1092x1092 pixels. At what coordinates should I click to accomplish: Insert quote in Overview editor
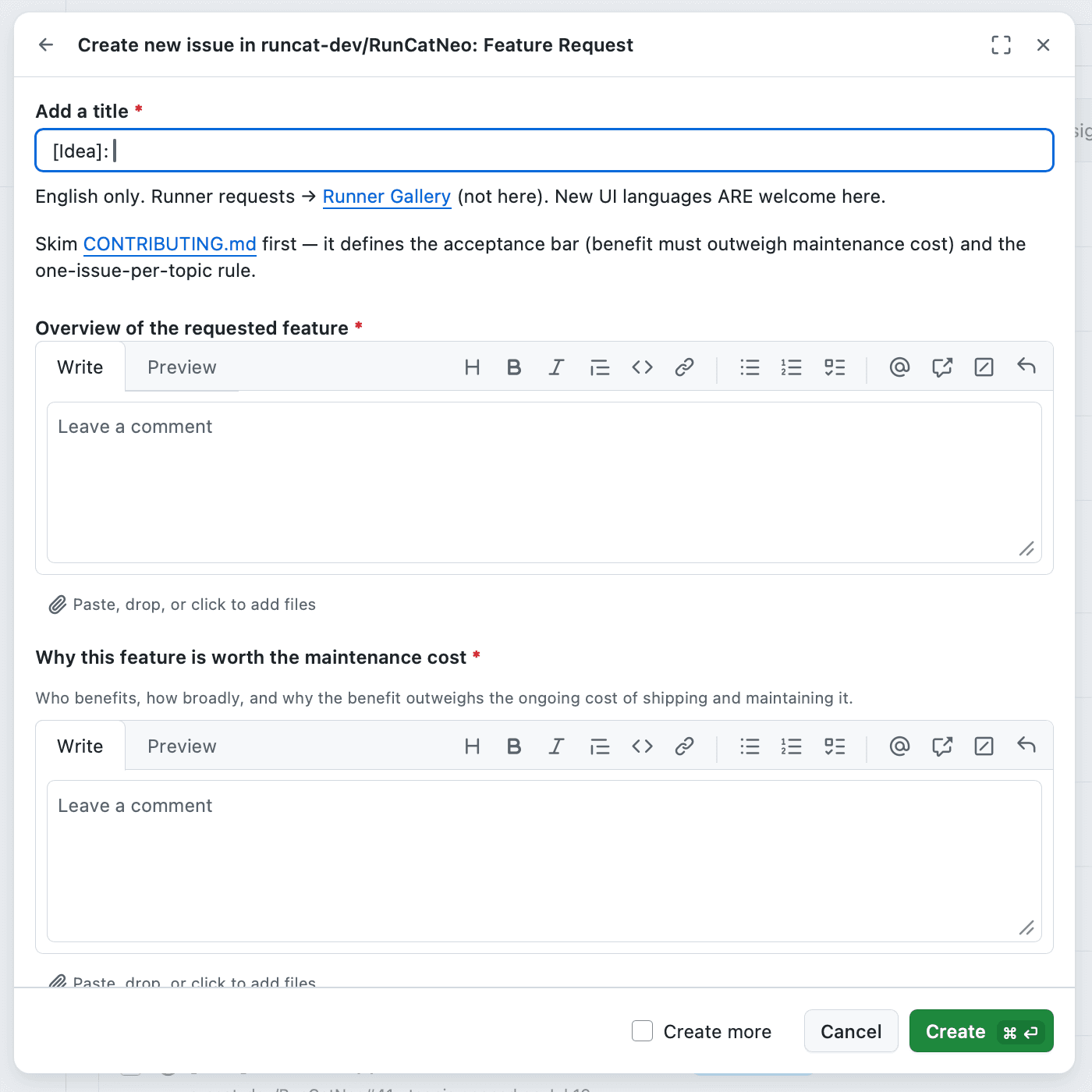tap(599, 367)
